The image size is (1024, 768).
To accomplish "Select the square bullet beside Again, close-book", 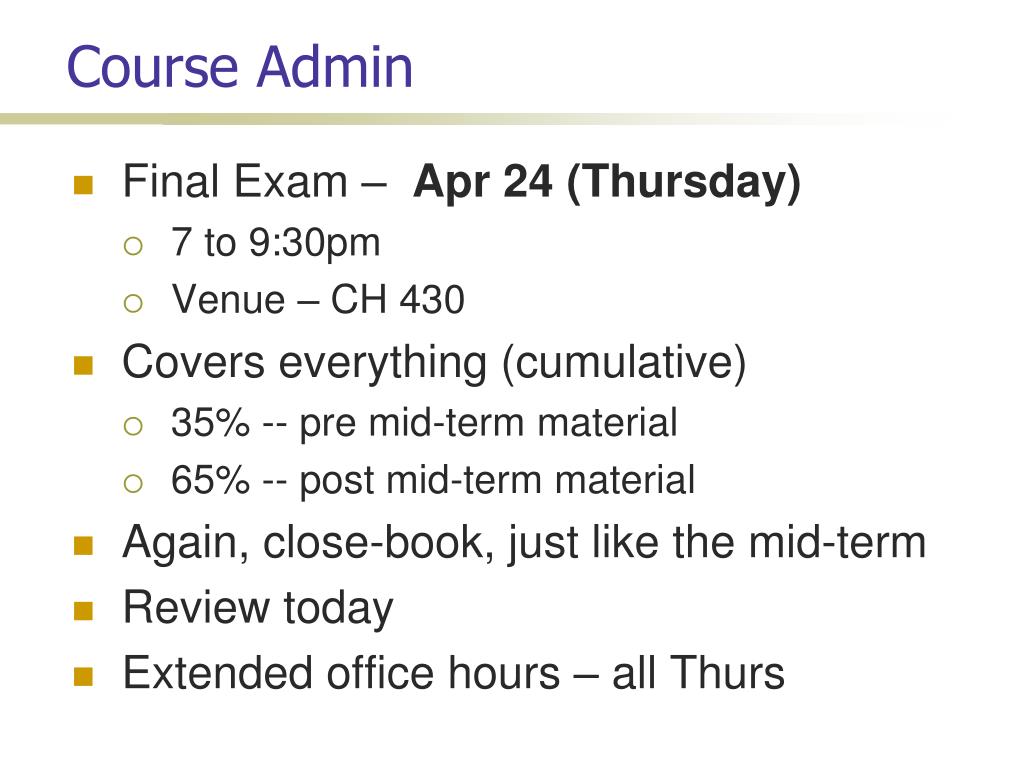I will 84,545.
